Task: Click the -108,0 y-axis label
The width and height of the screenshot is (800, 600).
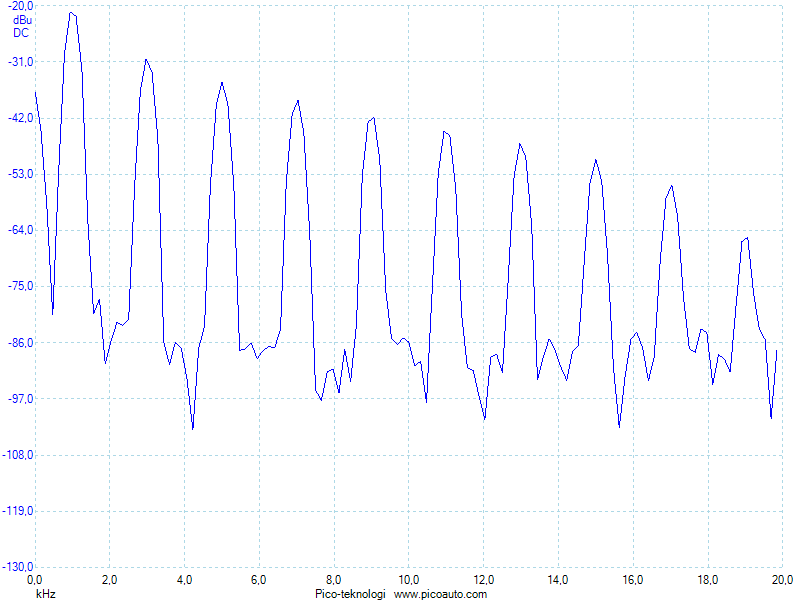Action: pos(18,455)
